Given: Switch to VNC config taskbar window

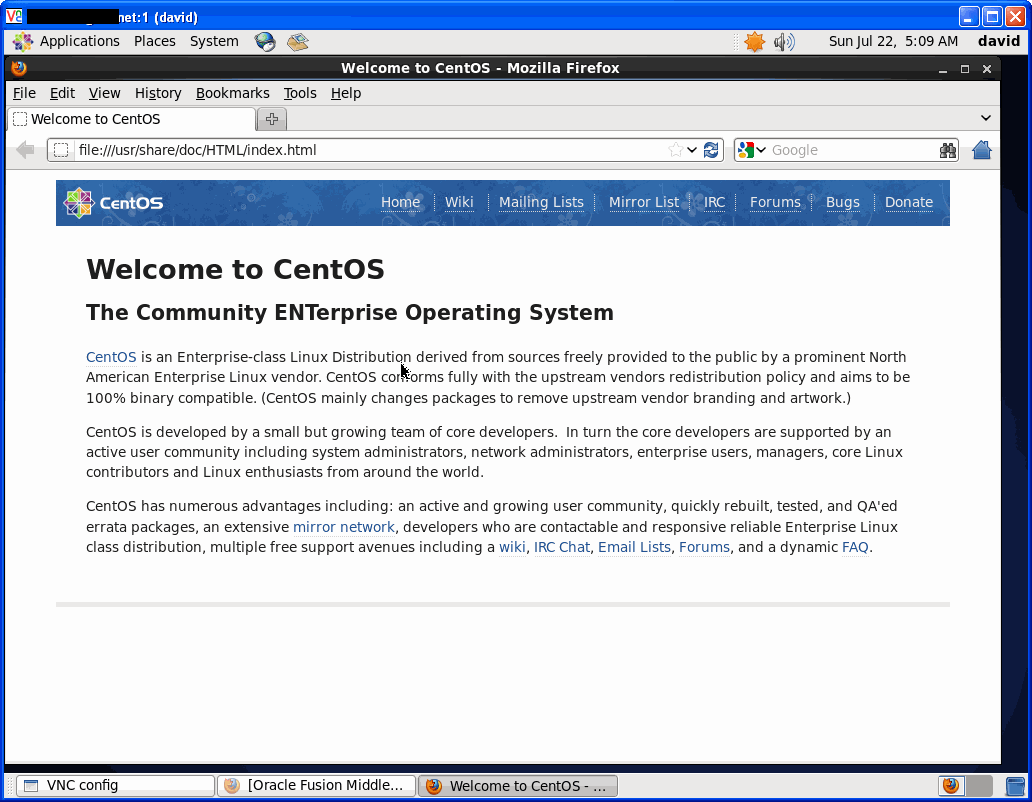Looking at the screenshot, I should pos(115,786).
